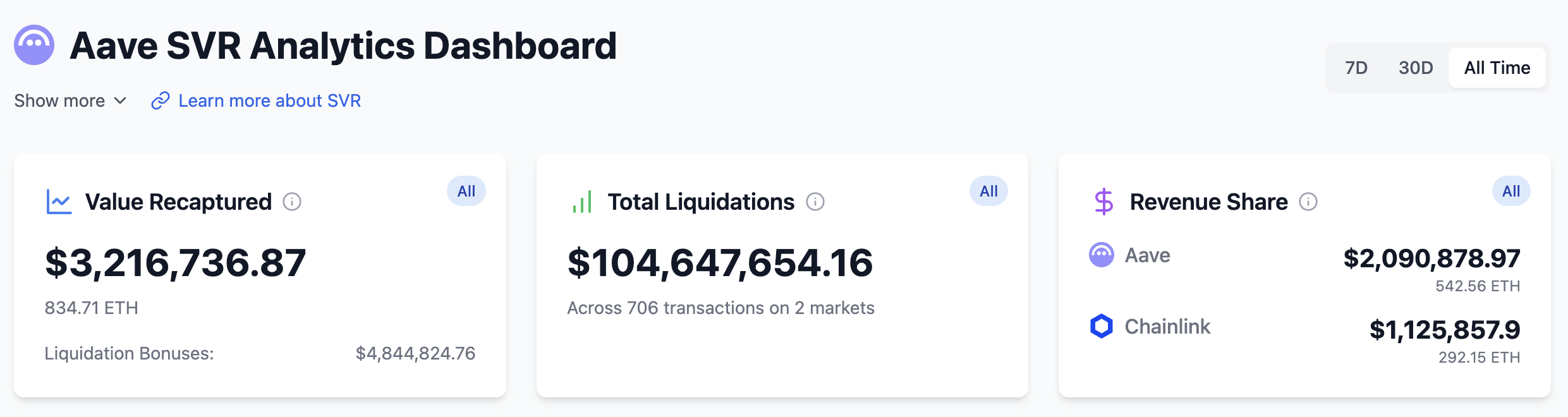This screenshot has height=417, width=1568.
Task: Click the purple dollar sign icon
Action: (x=1103, y=202)
